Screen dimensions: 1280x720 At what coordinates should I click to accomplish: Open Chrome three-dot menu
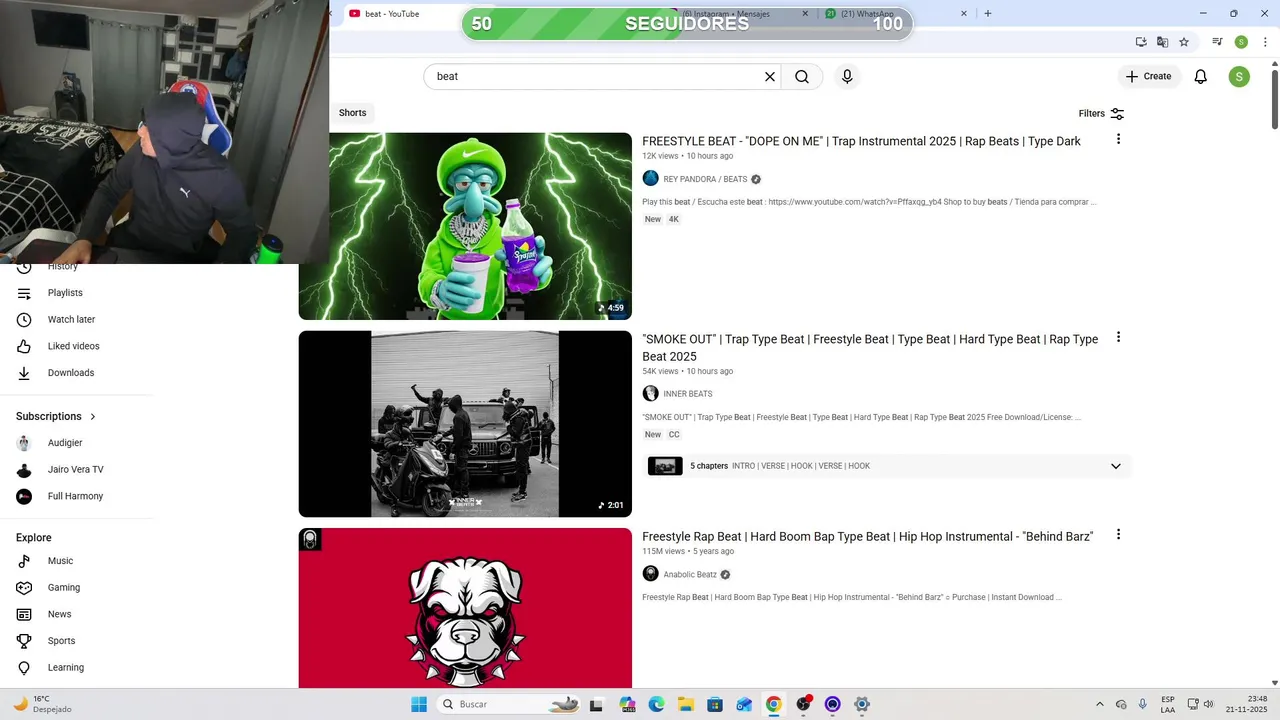[x=1265, y=42]
